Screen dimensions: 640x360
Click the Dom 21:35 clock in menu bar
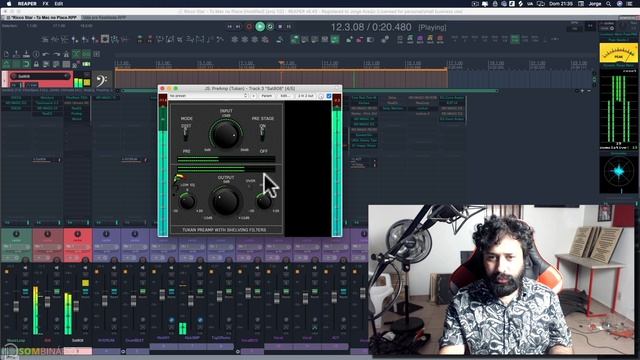point(560,4)
